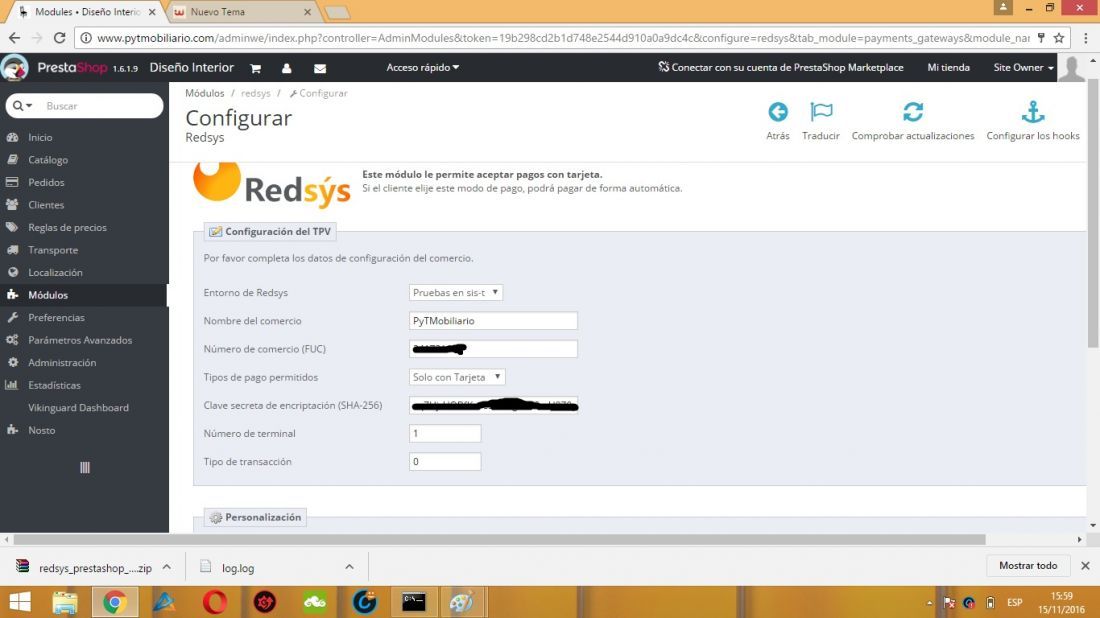Open the Windows Start button

(20, 602)
